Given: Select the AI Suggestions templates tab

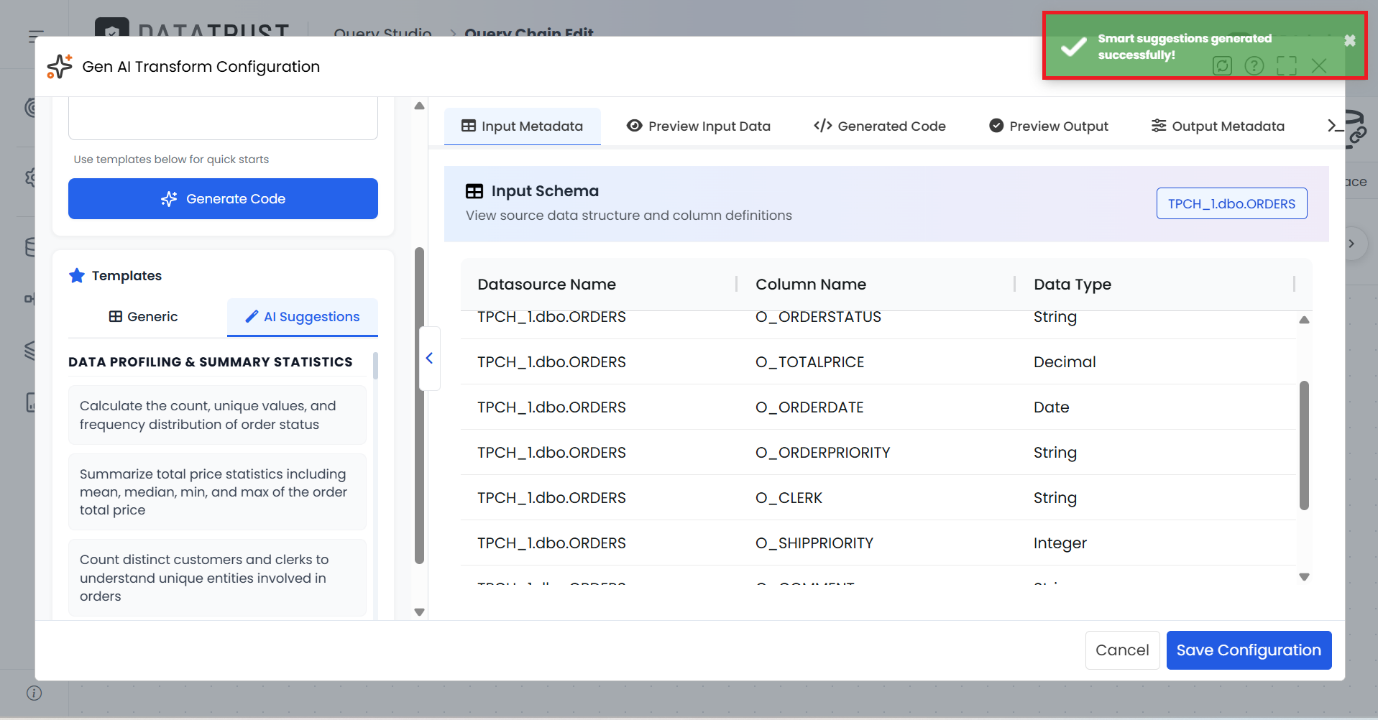Looking at the screenshot, I should click(x=302, y=316).
